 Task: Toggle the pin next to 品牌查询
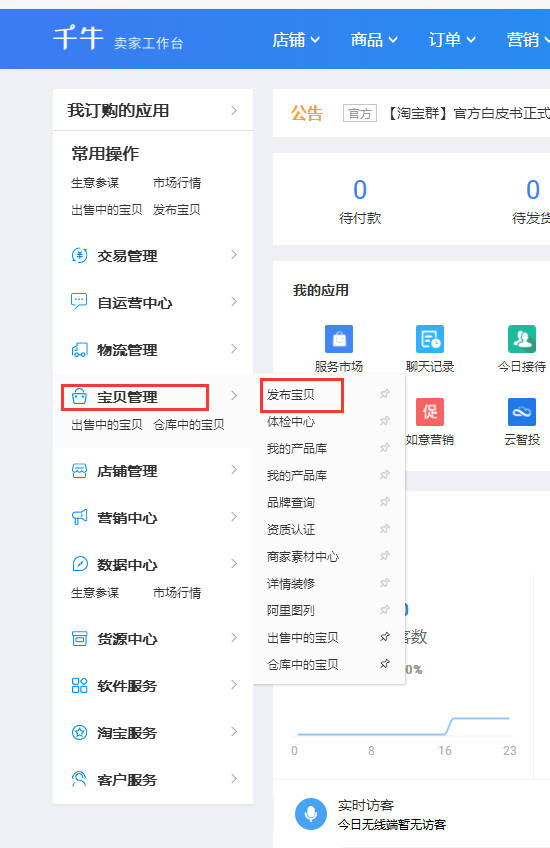385,502
